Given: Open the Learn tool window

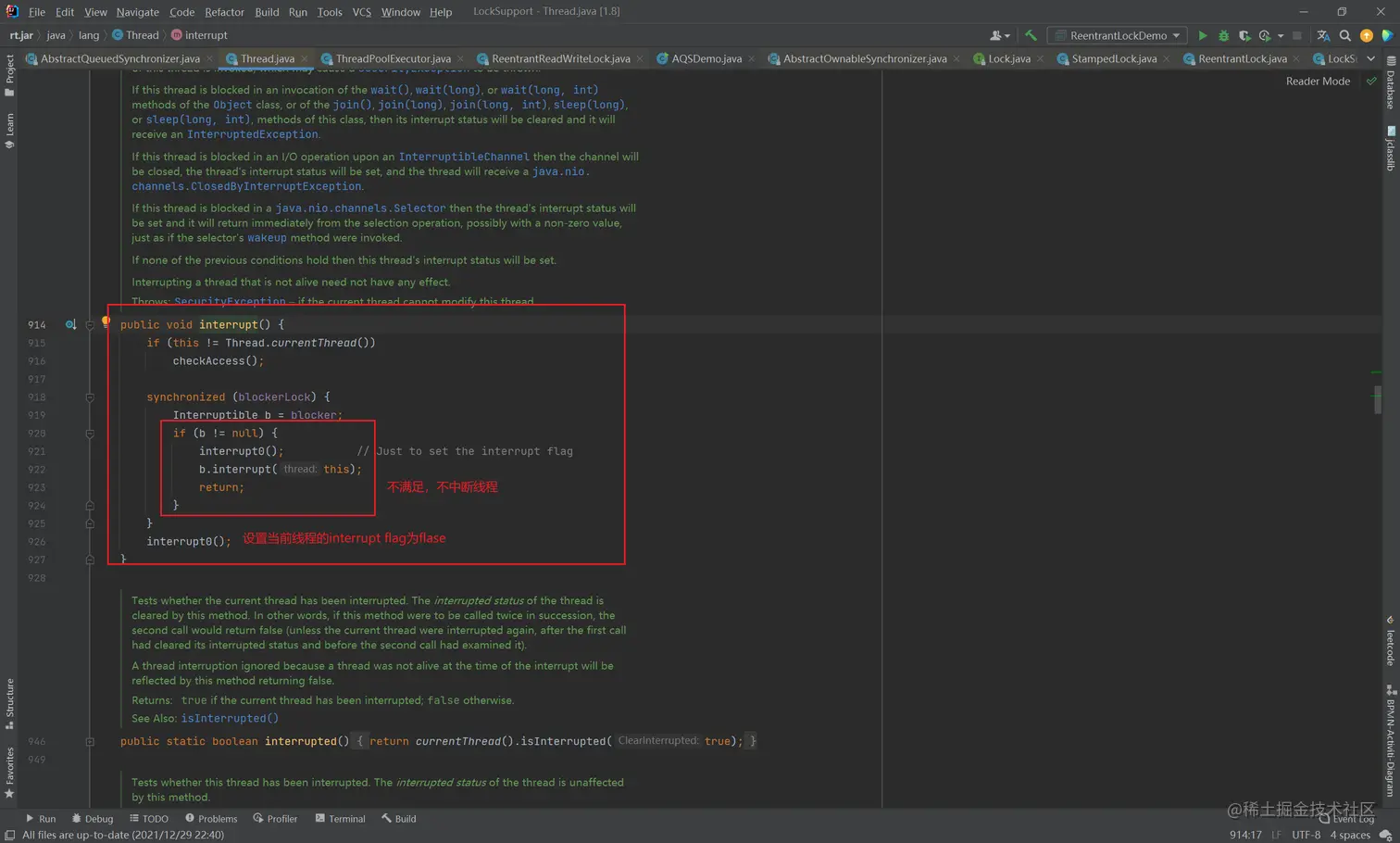Looking at the screenshot, I should coord(9,131).
